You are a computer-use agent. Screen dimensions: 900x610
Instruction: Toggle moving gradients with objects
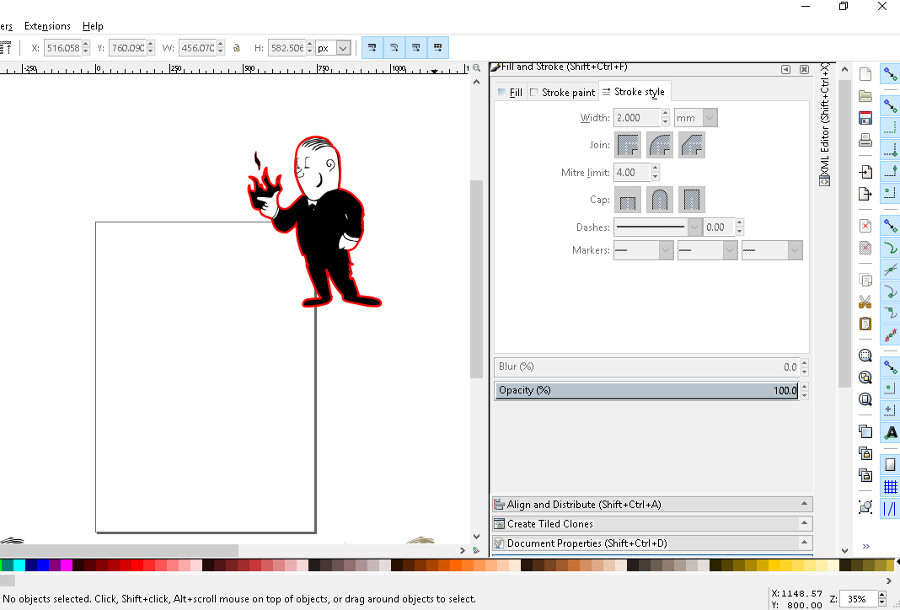coord(416,48)
